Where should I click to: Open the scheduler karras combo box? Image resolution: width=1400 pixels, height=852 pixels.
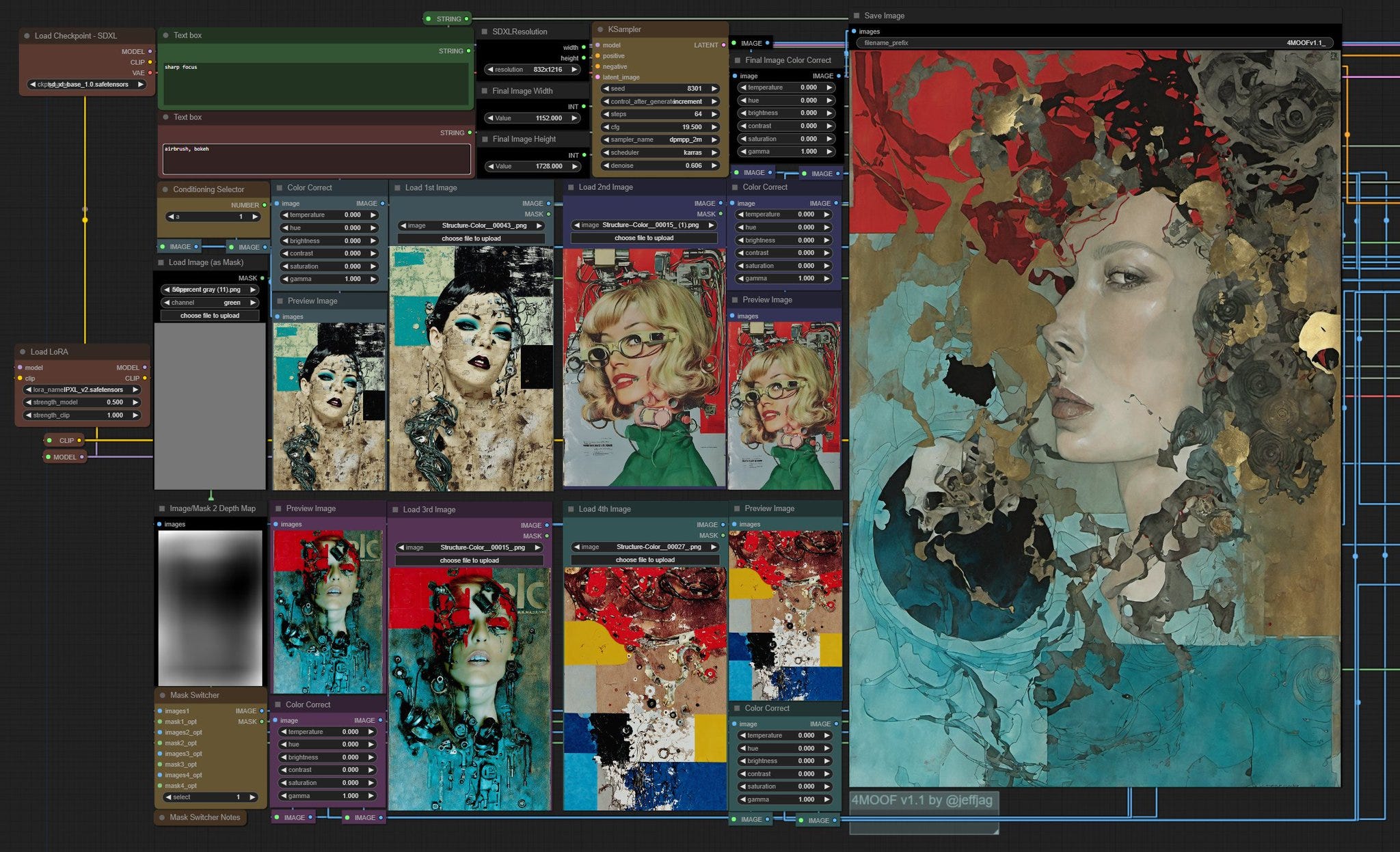[x=660, y=152]
